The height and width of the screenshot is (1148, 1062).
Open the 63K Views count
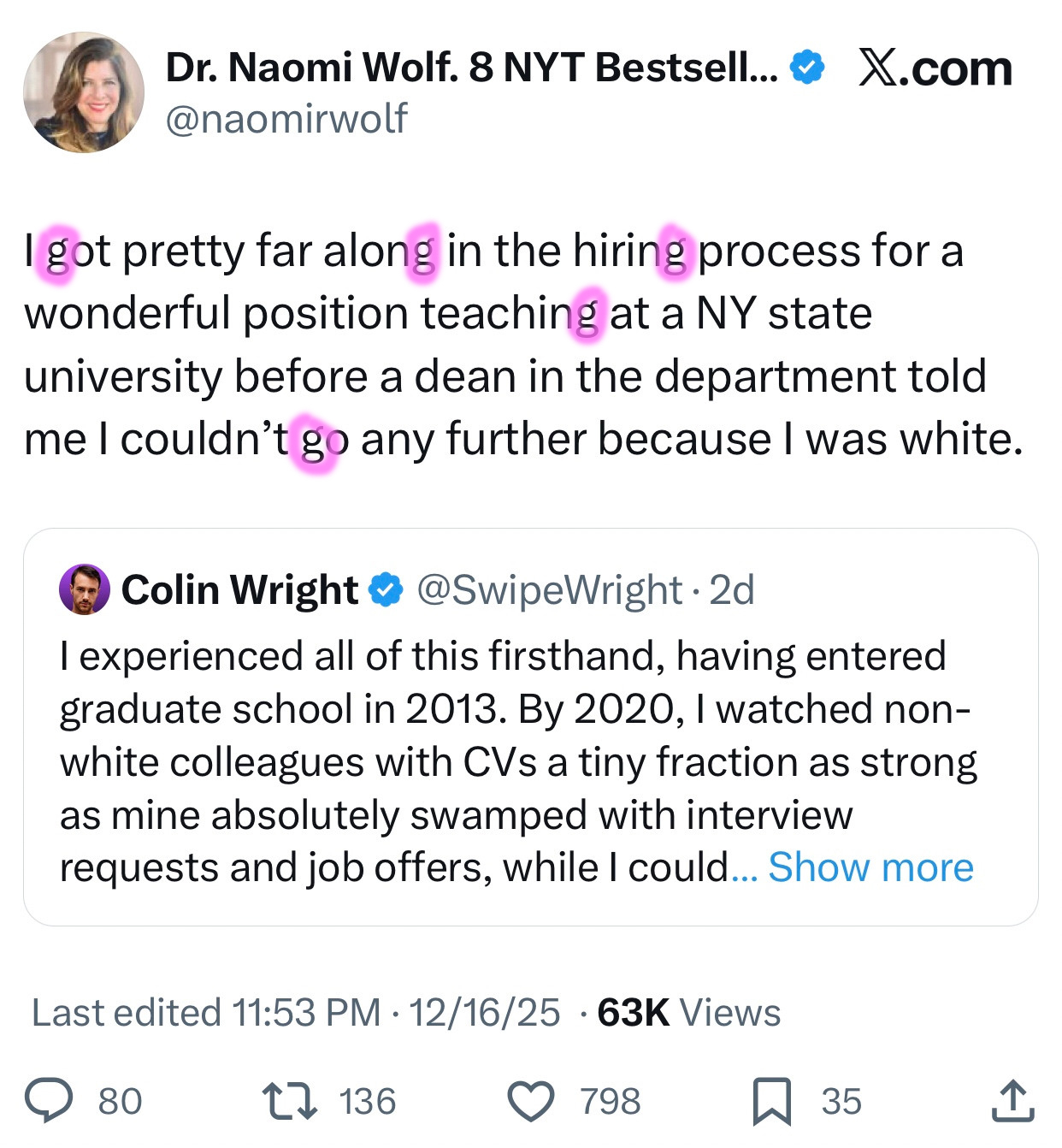[x=688, y=1013]
